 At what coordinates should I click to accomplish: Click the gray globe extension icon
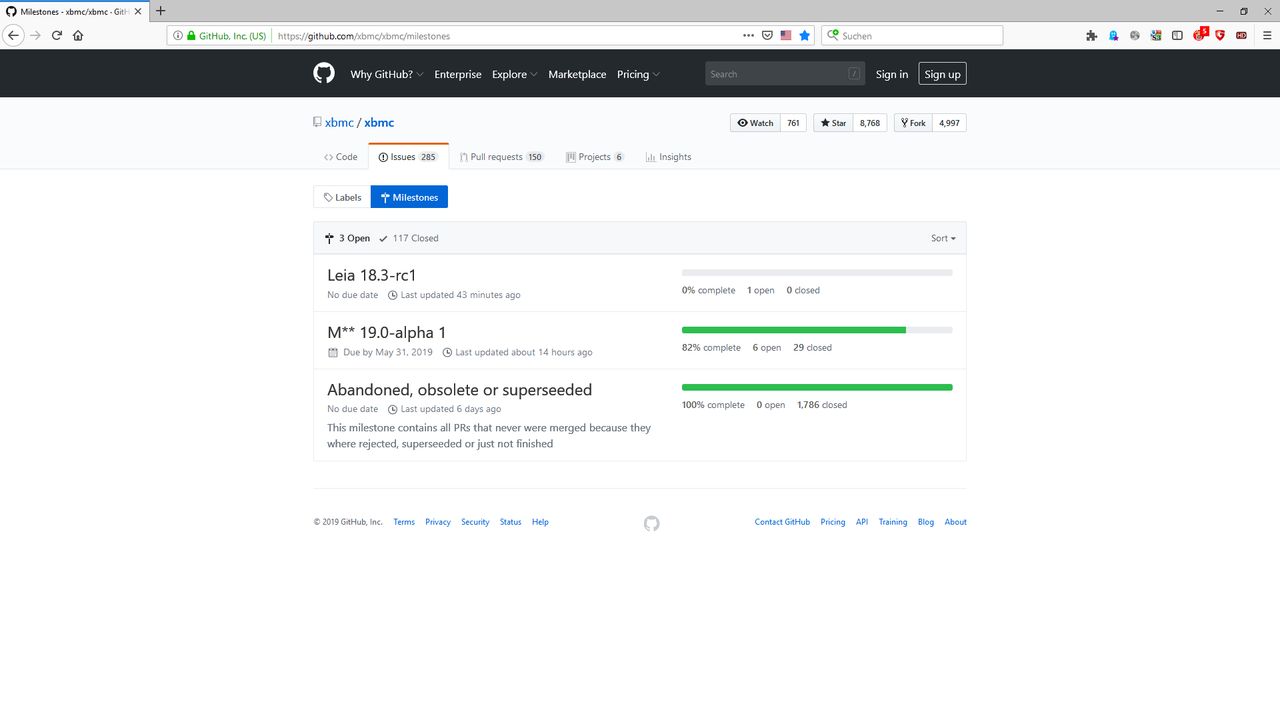pos(1135,35)
